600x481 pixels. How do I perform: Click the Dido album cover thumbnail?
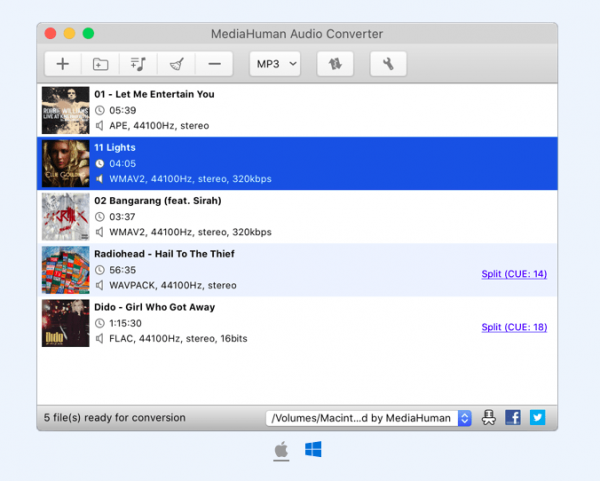pos(65,323)
